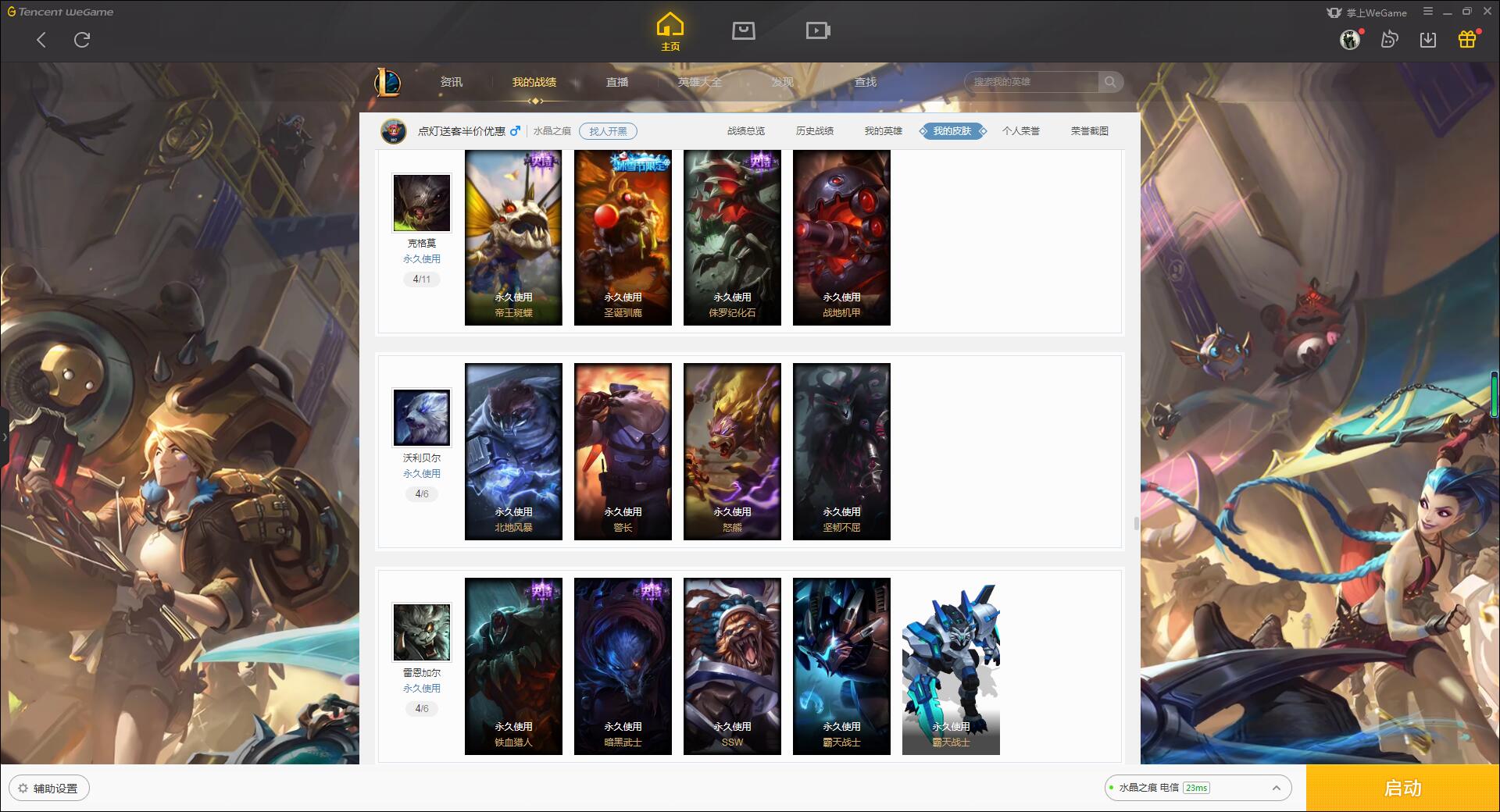The height and width of the screenshot is (812, 1500).
Task: Open the 个人荣誉 section
Action: point(1021,131)
